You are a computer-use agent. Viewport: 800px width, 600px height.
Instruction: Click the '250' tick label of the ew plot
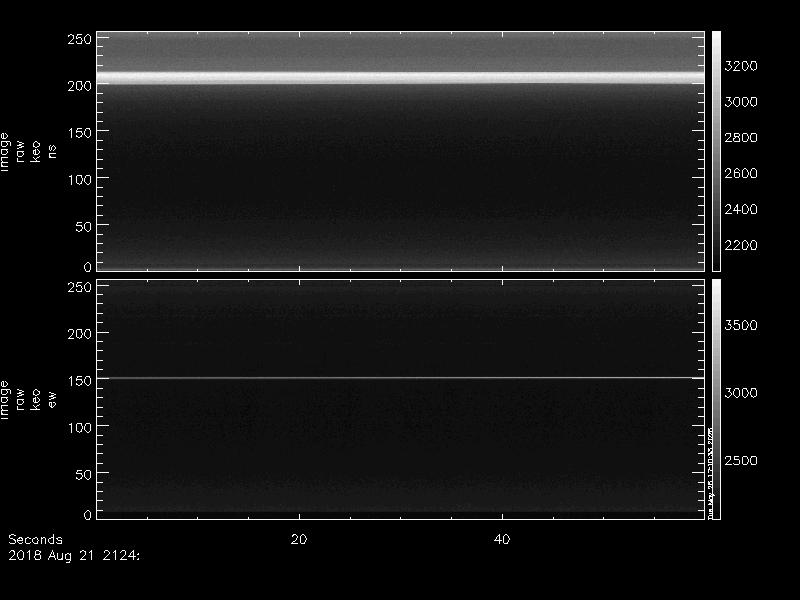(x=80, y=287)
